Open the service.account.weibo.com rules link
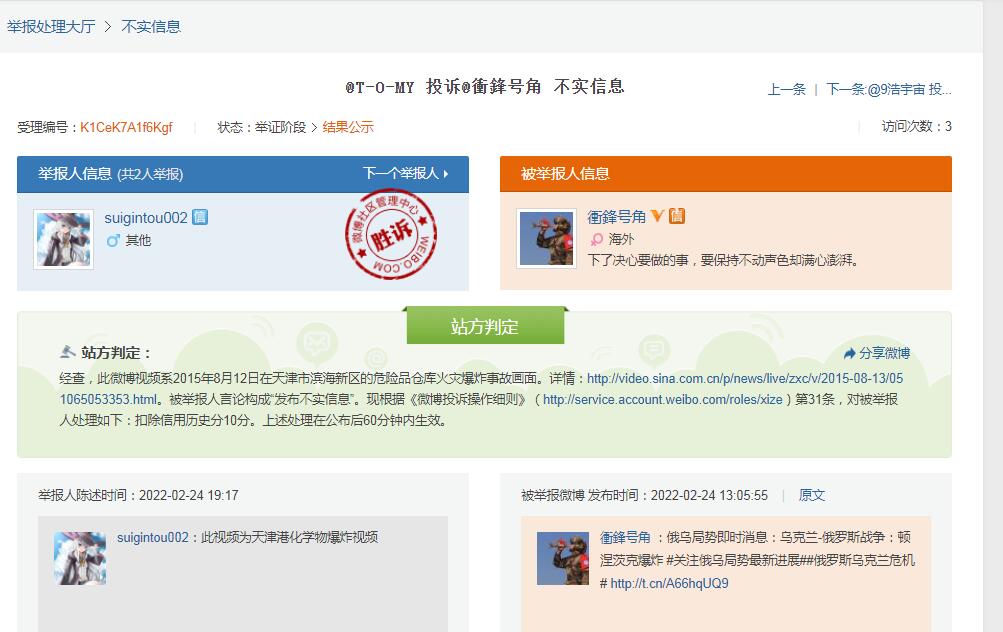The height and width of the screenshot is (632, 1003). [663, 400]
